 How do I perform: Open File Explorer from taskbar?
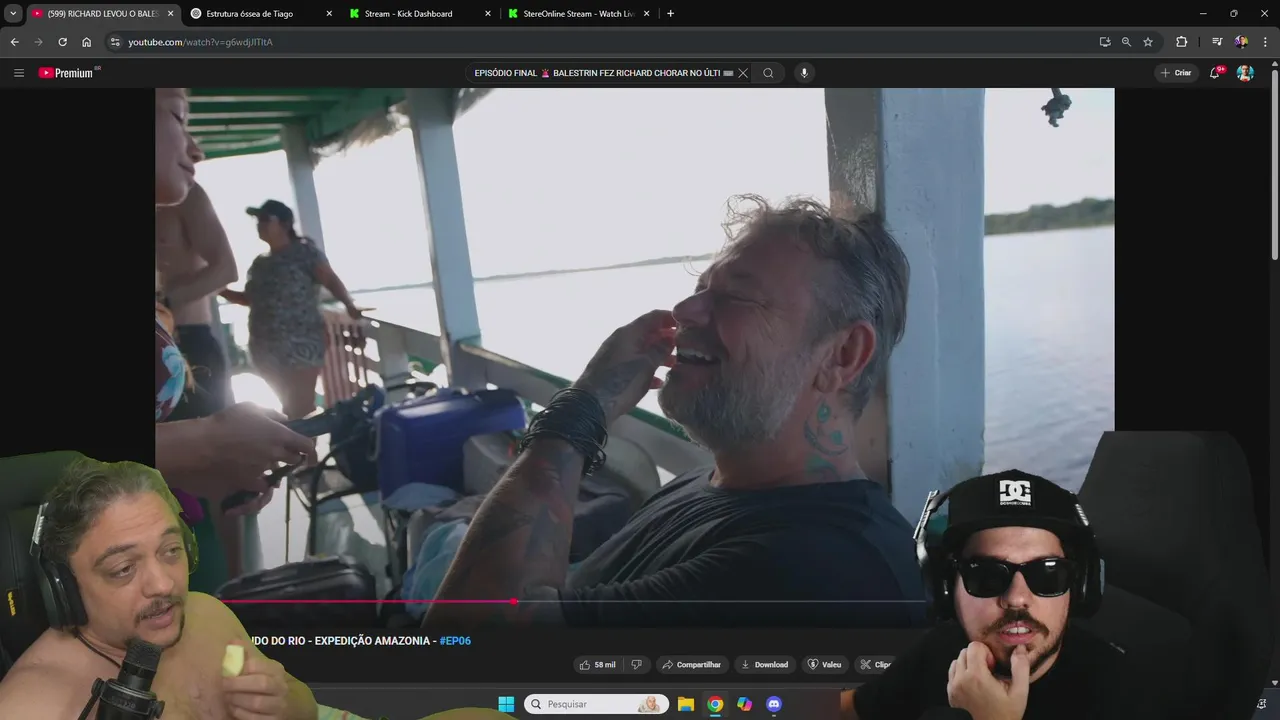pyautogui.click(x=686, y=704)
